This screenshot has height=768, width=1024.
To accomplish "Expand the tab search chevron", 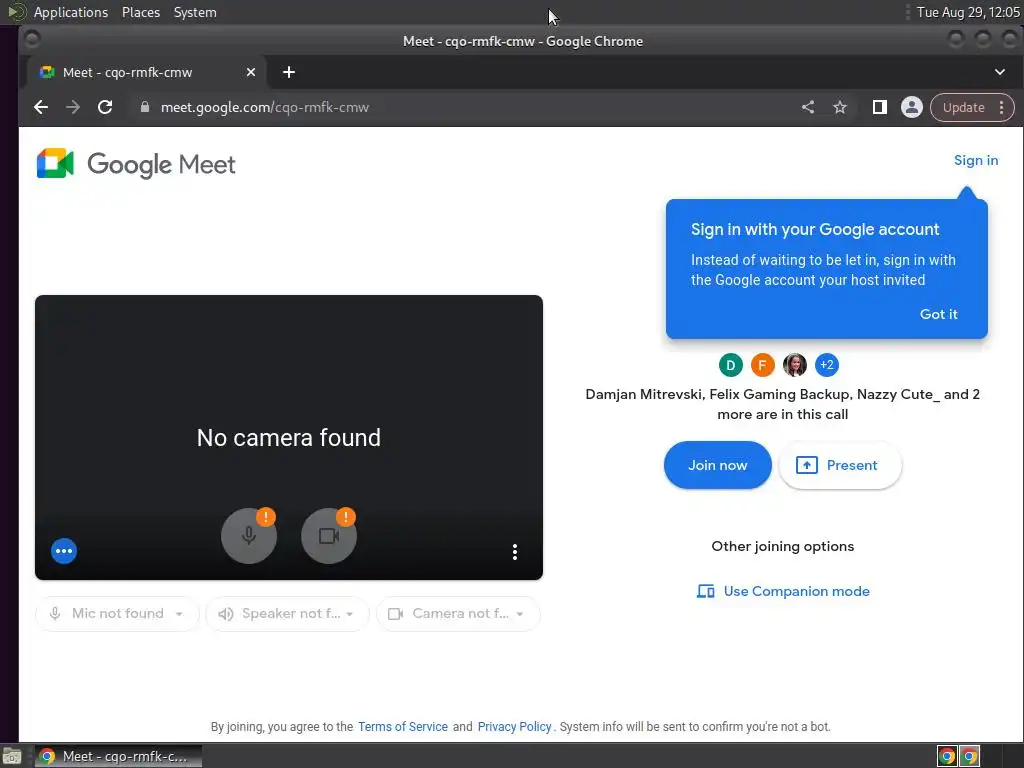I will [1000, 72].
